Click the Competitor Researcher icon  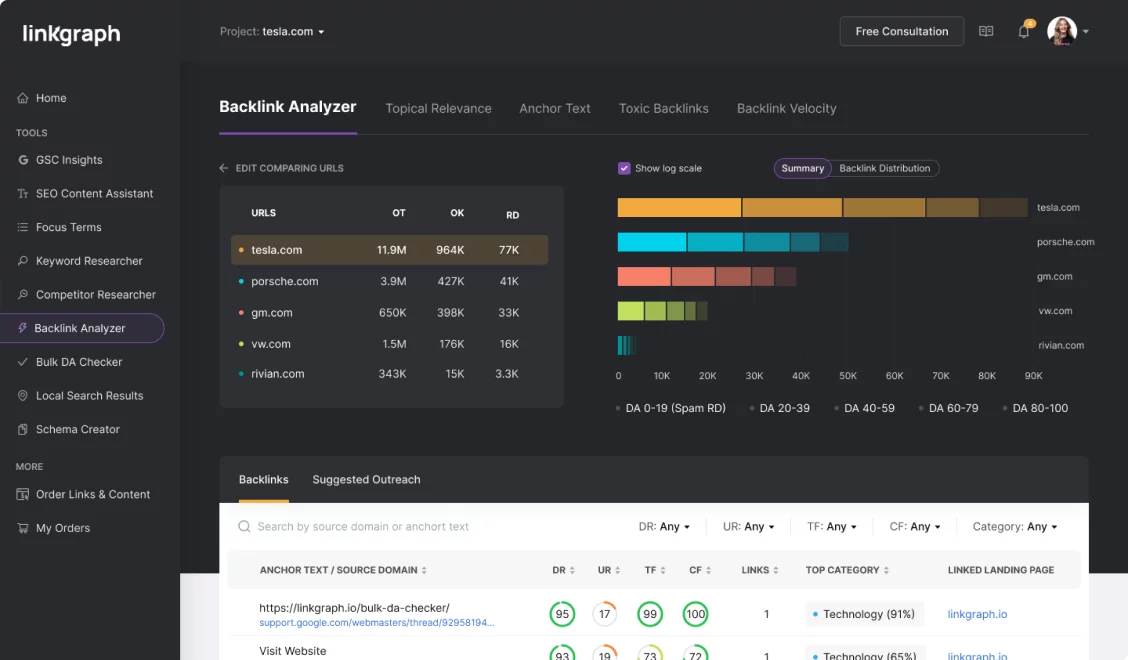22,294
